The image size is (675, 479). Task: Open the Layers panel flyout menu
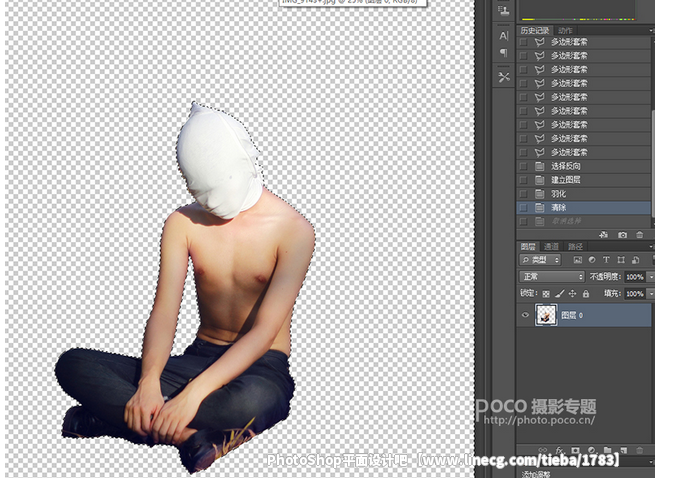pyautogui.click(x=651, y=247)
